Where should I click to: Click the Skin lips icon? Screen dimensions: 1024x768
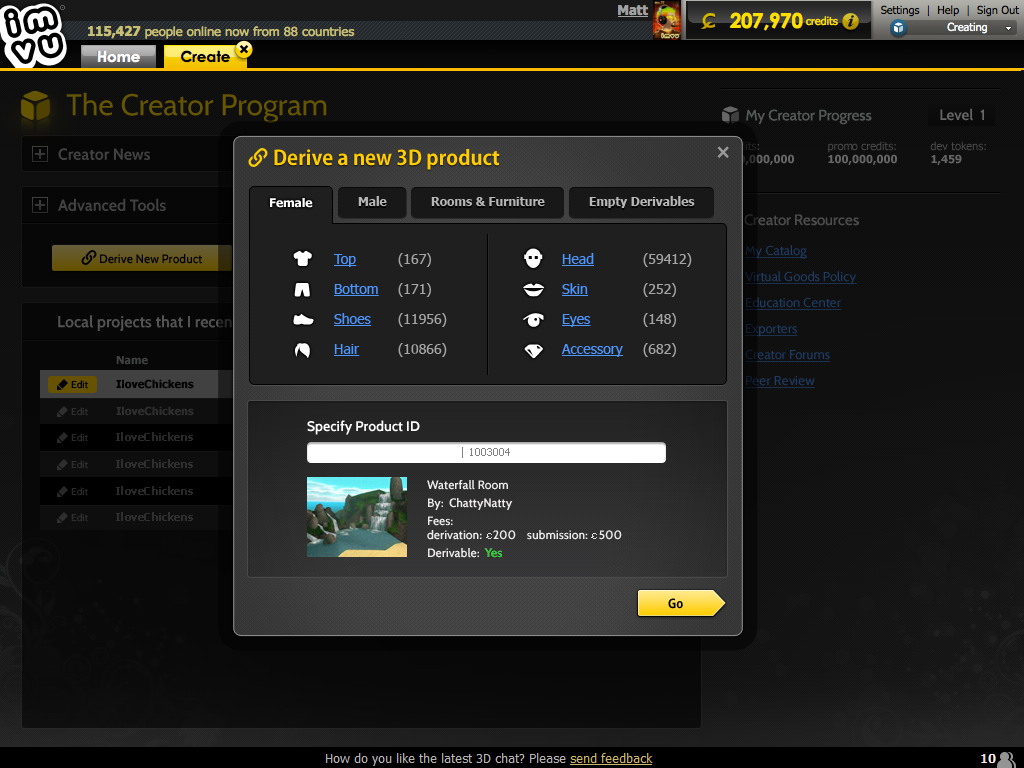[534, 289]
